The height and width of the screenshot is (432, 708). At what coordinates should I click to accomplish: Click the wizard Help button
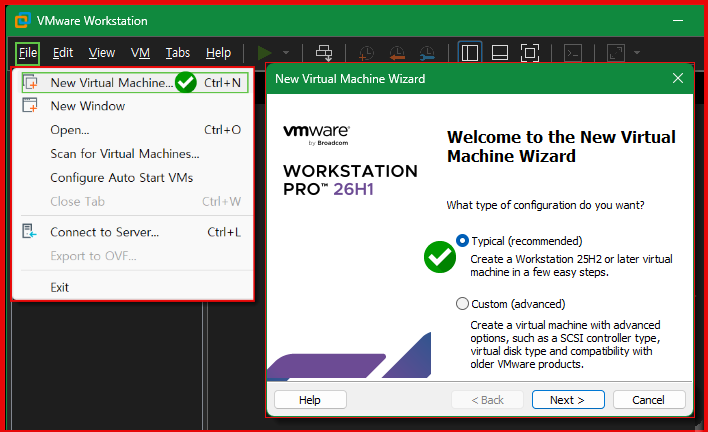(x=310, y=399)
